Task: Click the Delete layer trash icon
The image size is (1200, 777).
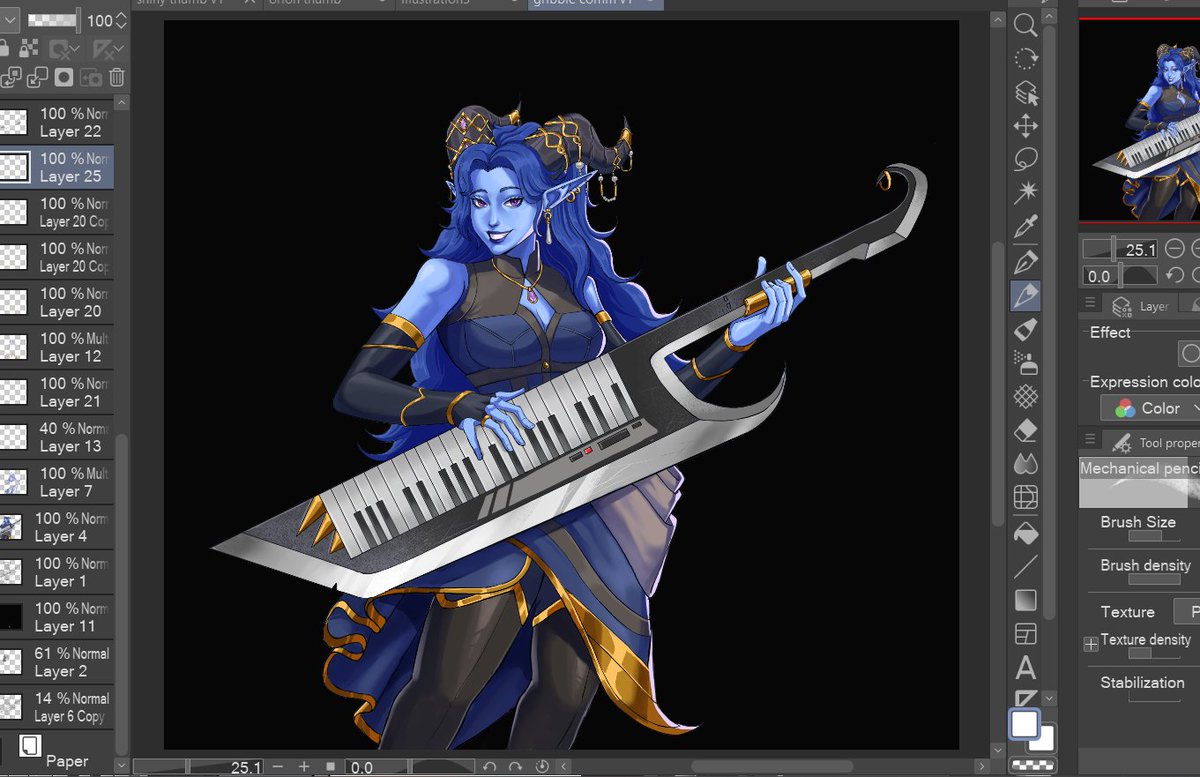Action: pos(117,77)
